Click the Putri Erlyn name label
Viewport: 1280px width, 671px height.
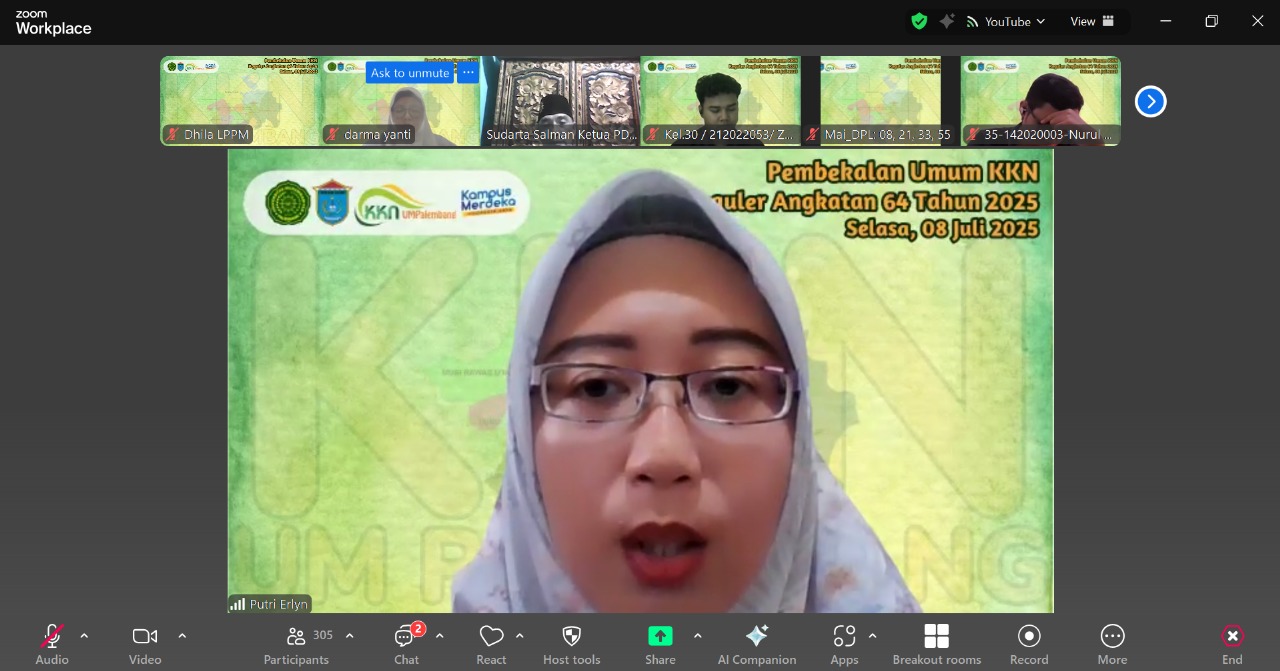[x=279, y=604]
